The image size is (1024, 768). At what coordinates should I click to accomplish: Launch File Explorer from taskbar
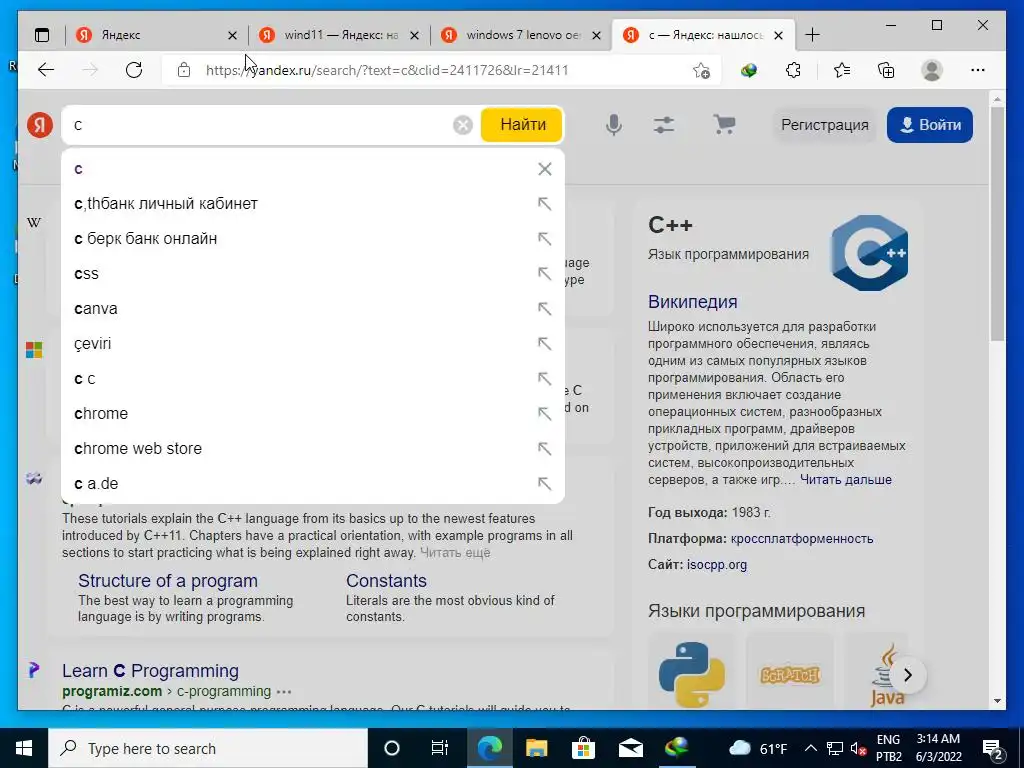point(536,748)
